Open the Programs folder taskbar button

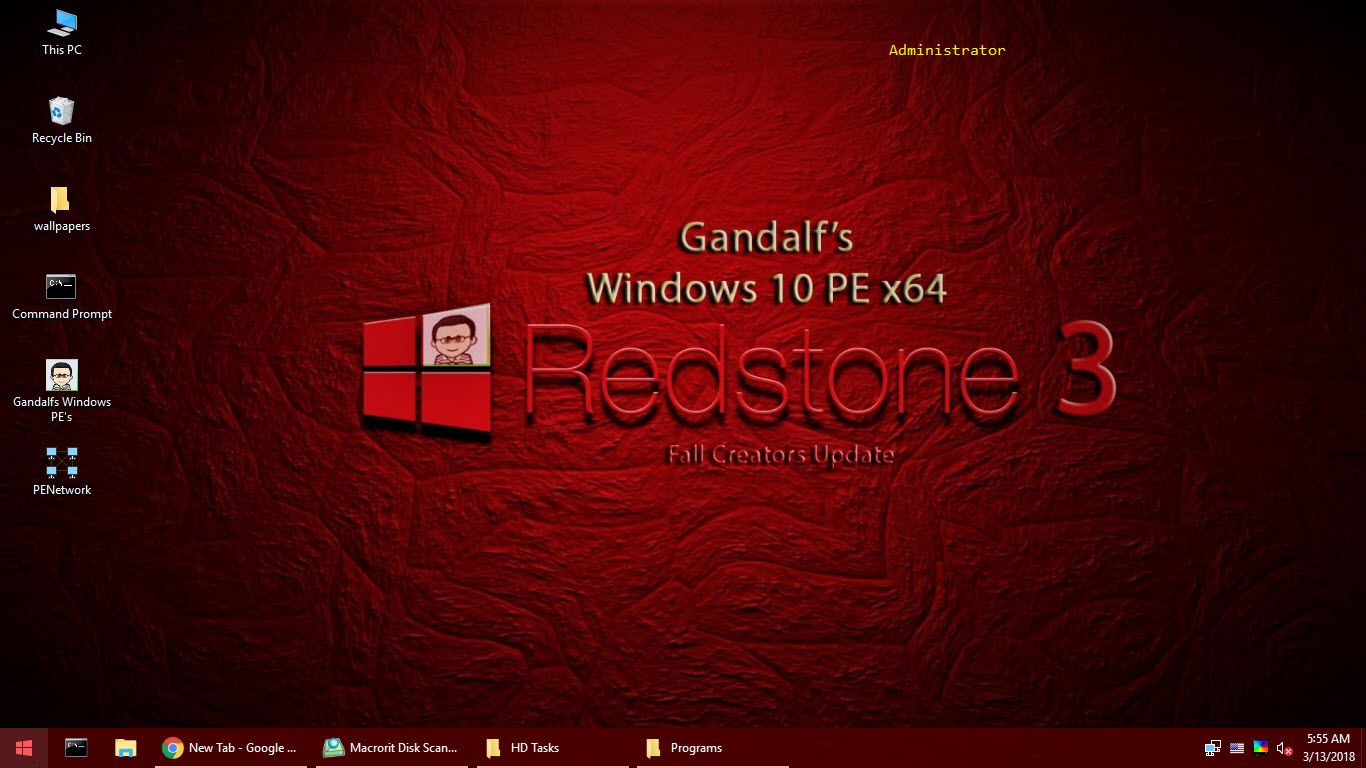coord(713,748)
